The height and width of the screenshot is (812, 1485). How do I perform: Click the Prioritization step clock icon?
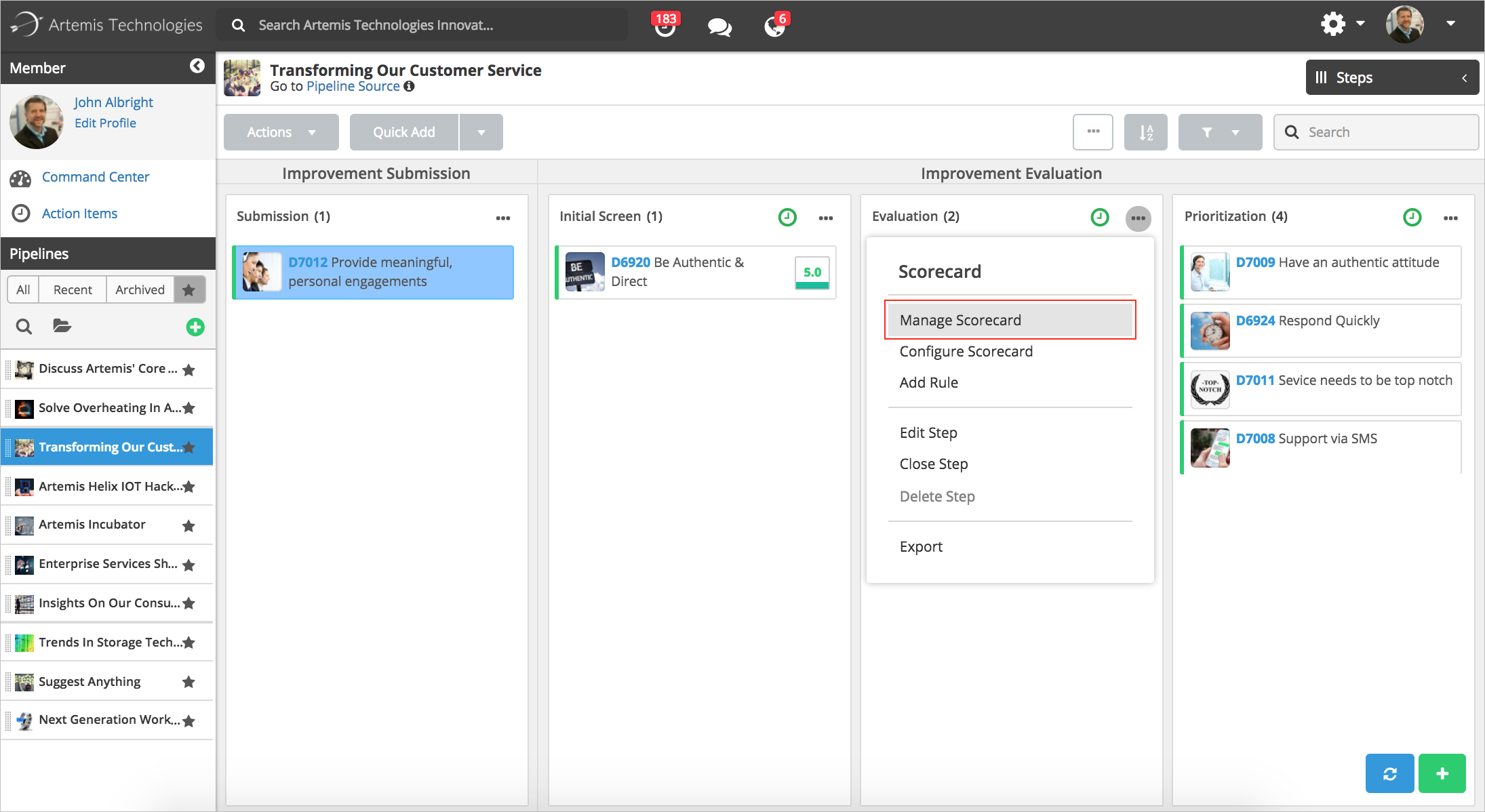point(1412,217)
